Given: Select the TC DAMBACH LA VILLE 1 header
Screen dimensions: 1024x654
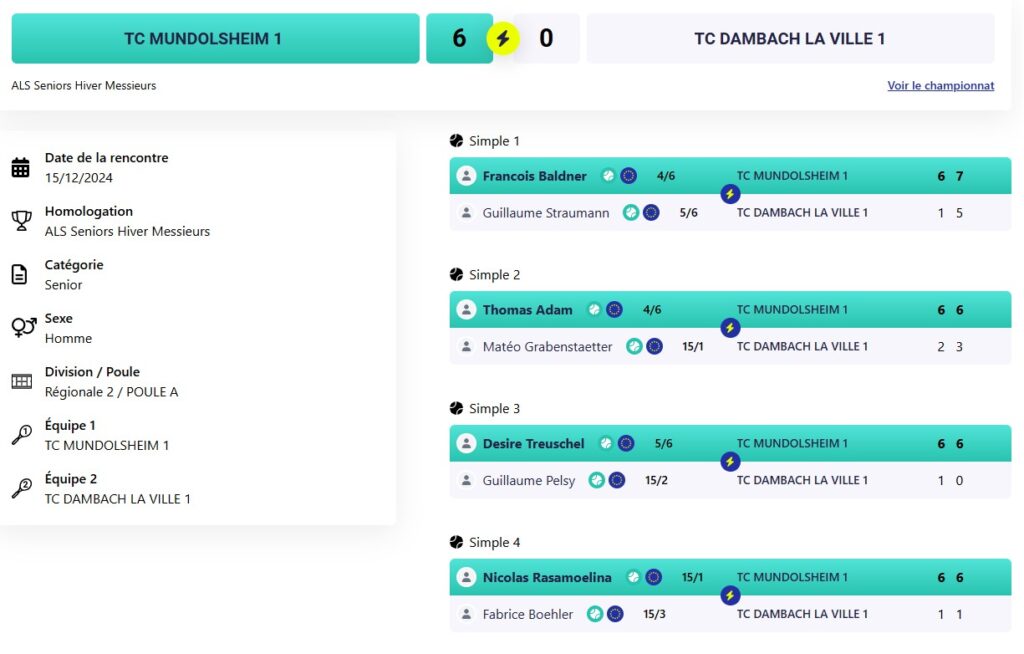Looking at the screenshot, I should [790, 39].
